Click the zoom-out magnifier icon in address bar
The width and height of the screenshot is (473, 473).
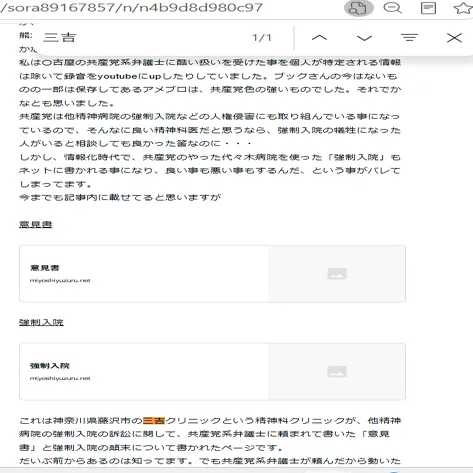tap(393, 8)
